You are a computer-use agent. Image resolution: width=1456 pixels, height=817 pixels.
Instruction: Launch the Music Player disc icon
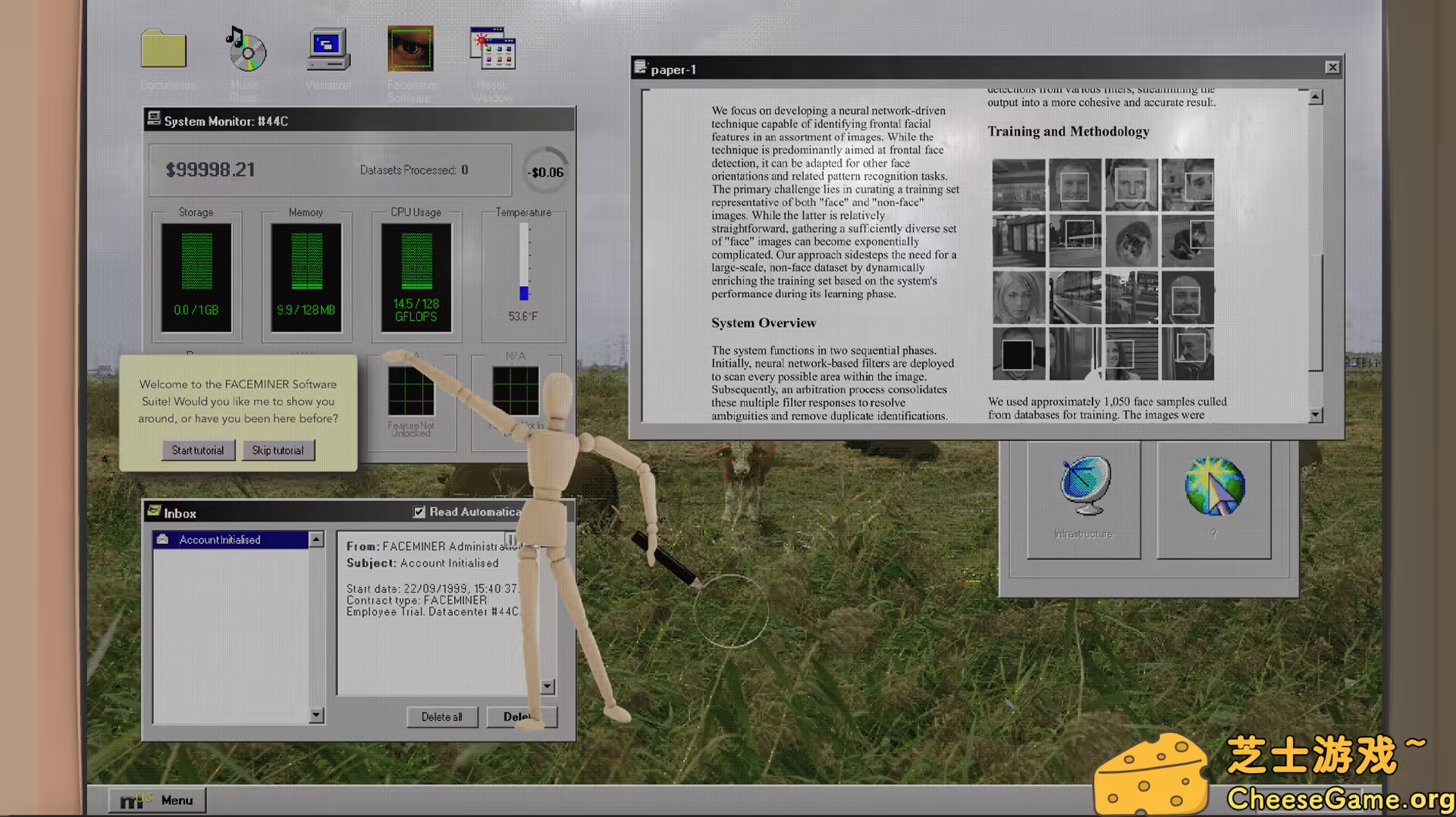tap(246, 49)
